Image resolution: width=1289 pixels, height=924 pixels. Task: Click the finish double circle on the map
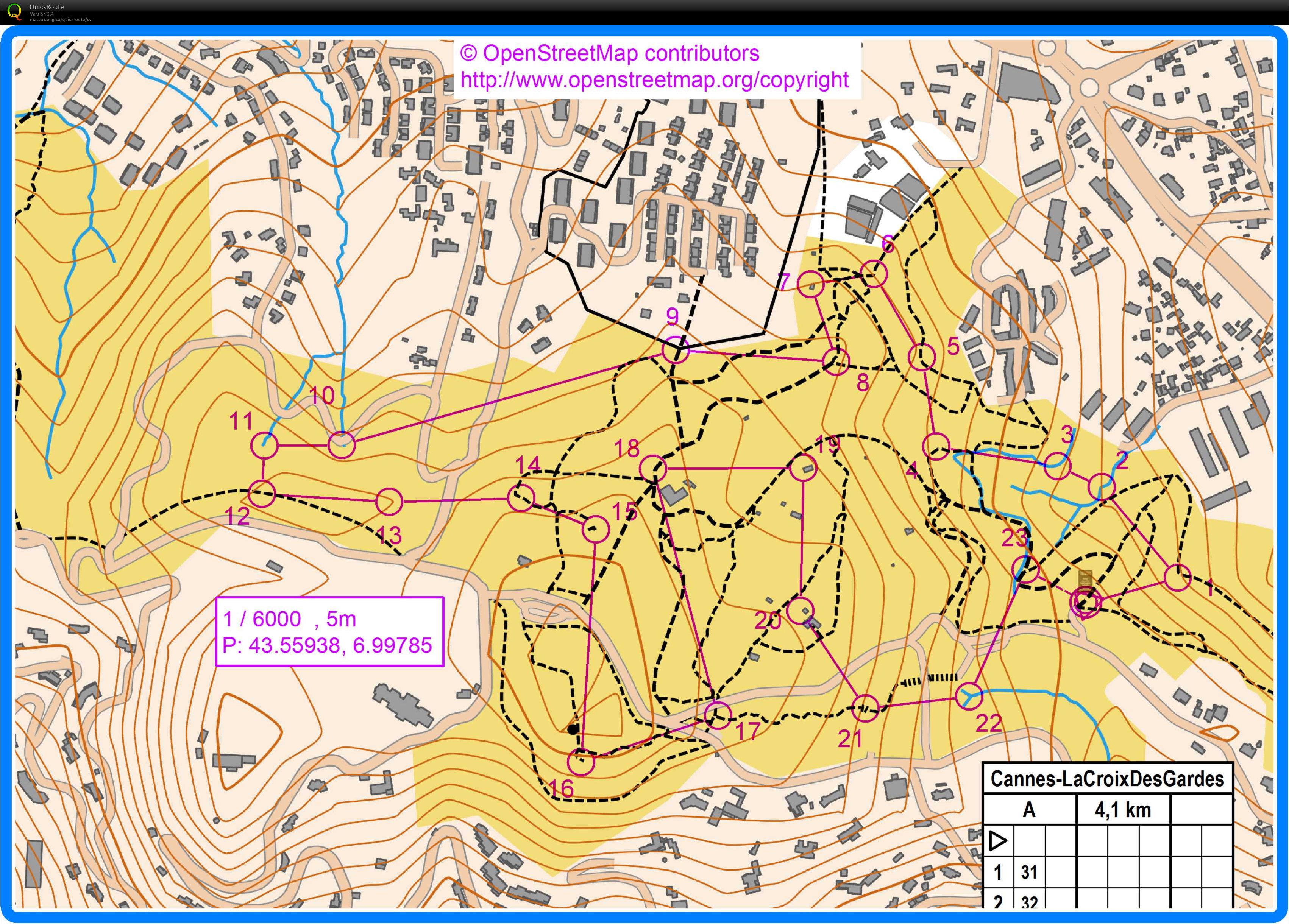[1086, 602]
